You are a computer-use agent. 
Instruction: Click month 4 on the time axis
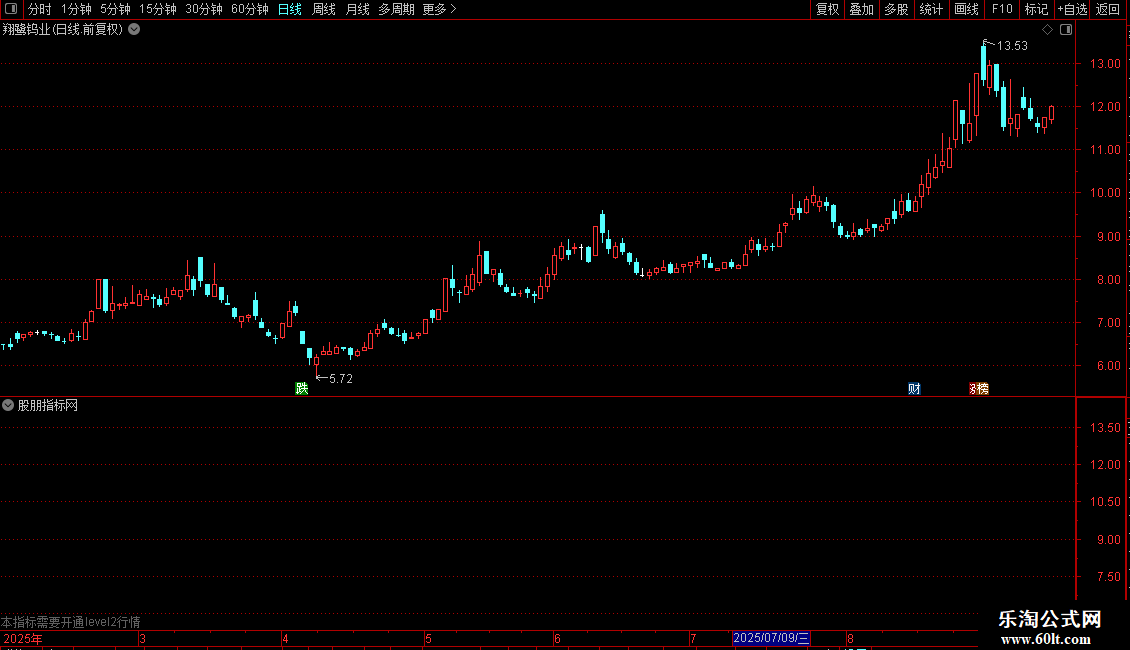pos(285,639)
